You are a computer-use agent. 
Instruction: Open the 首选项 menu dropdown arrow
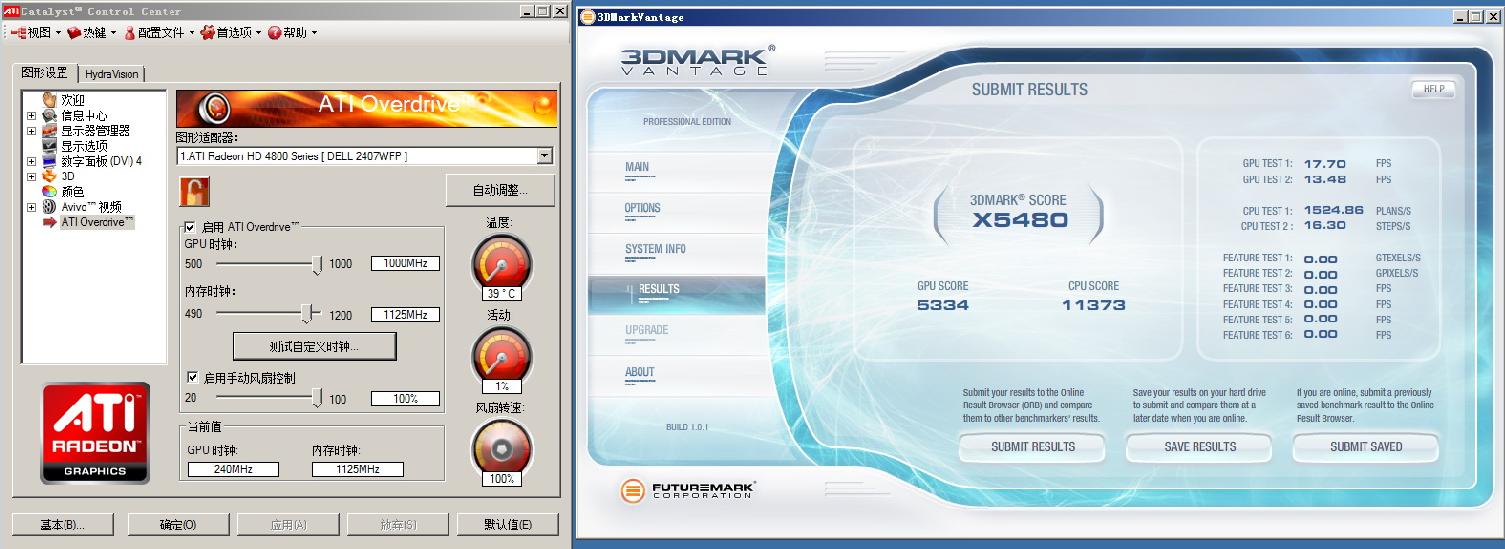point(258,33)
